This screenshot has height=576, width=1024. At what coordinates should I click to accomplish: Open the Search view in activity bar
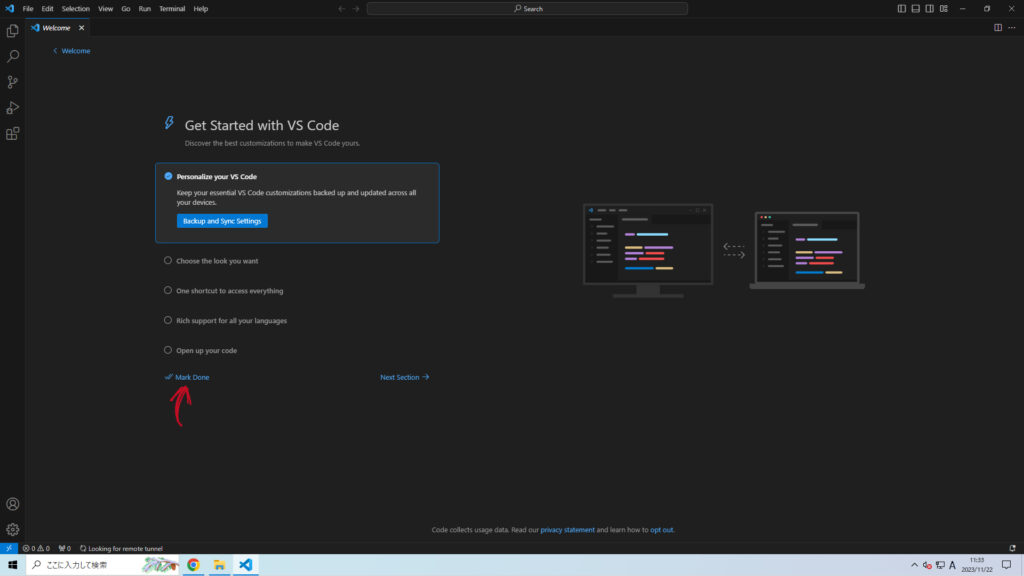pyautogui.click(x=12, y=56)
